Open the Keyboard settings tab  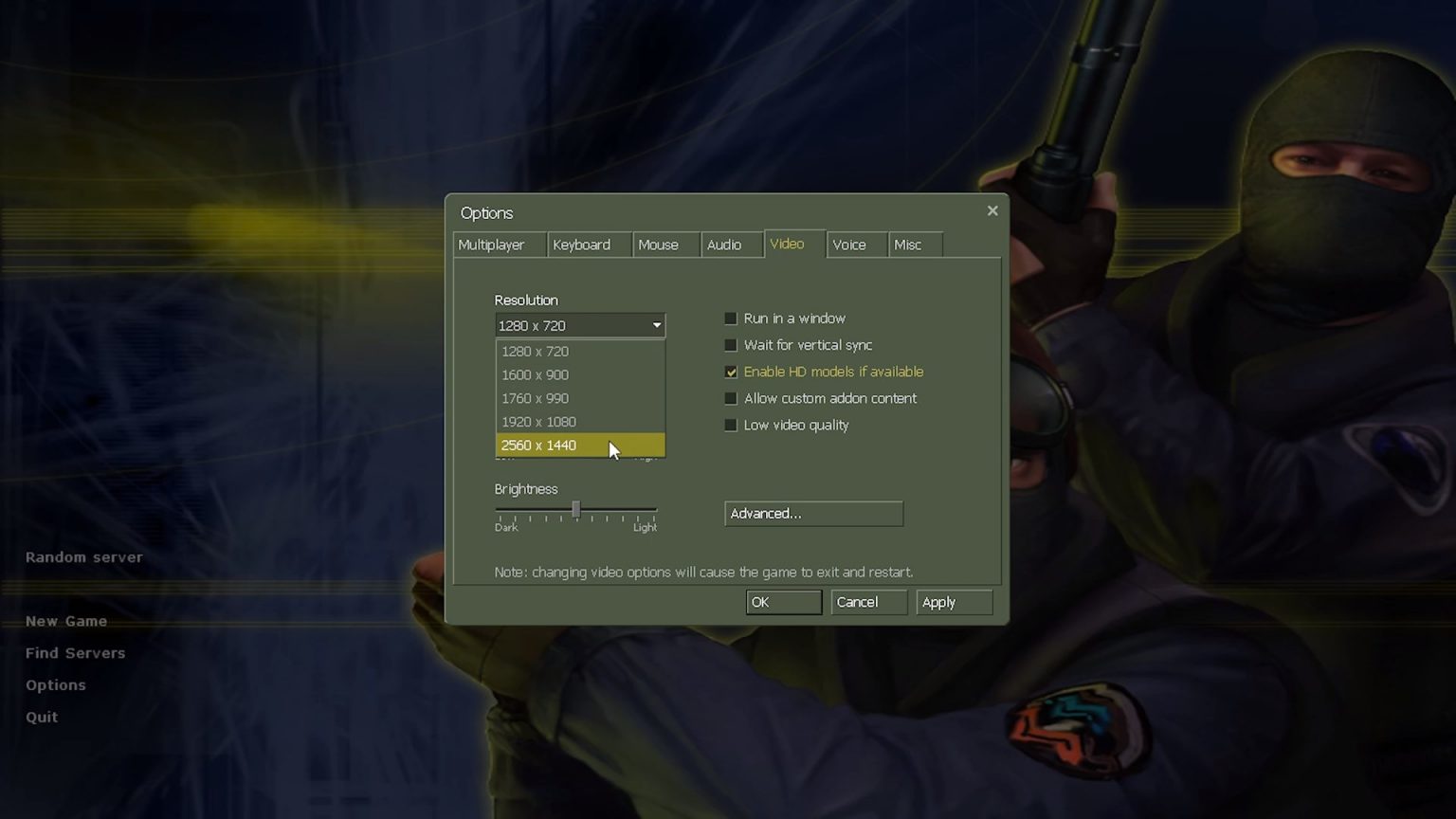pos(581,245)
